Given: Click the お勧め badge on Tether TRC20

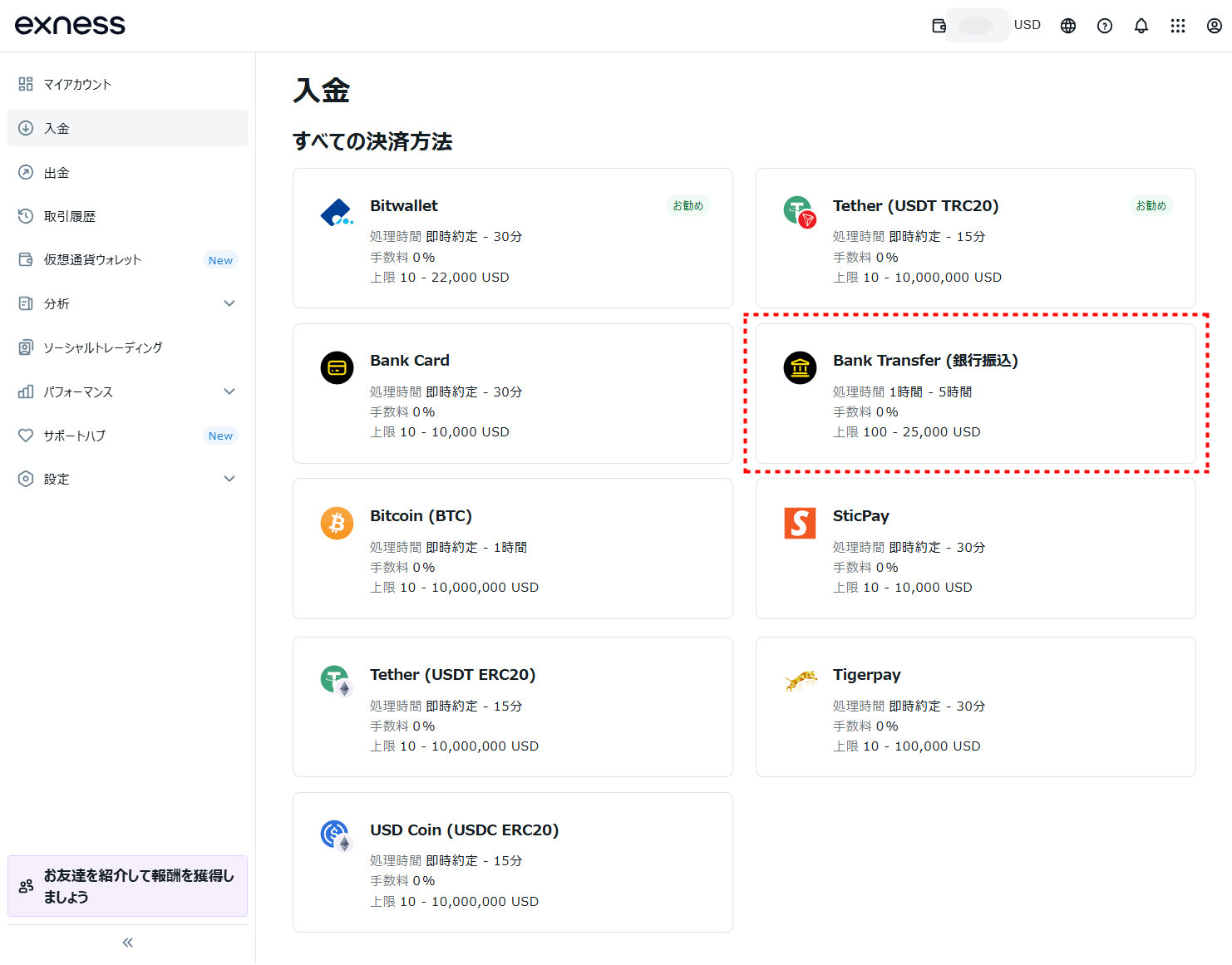Looking at the screenshot, I should click(1151, 205).
